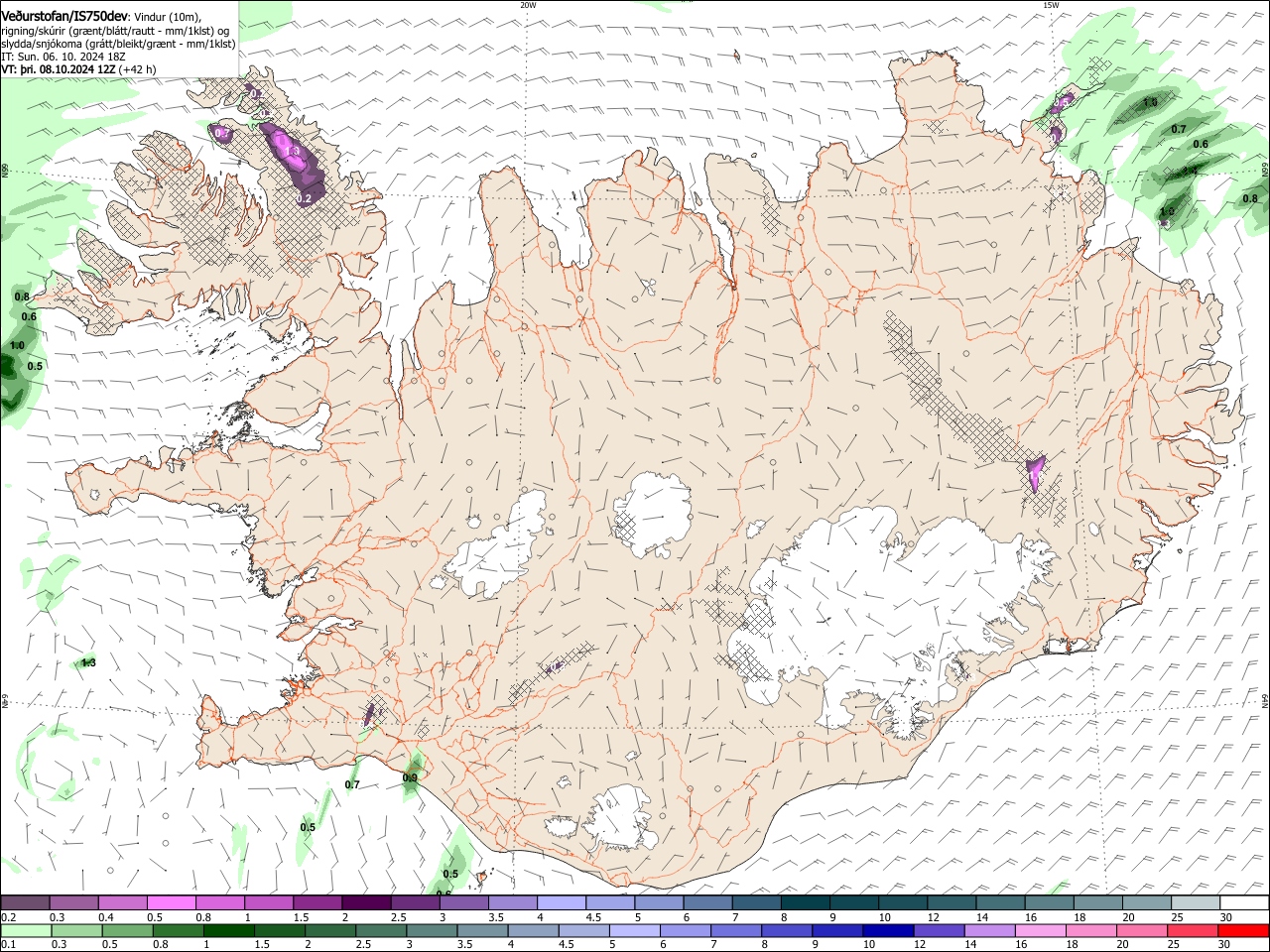
Task: Click the 'Vindur (10m)' label in the header
Action: click(x=168, y=17)
